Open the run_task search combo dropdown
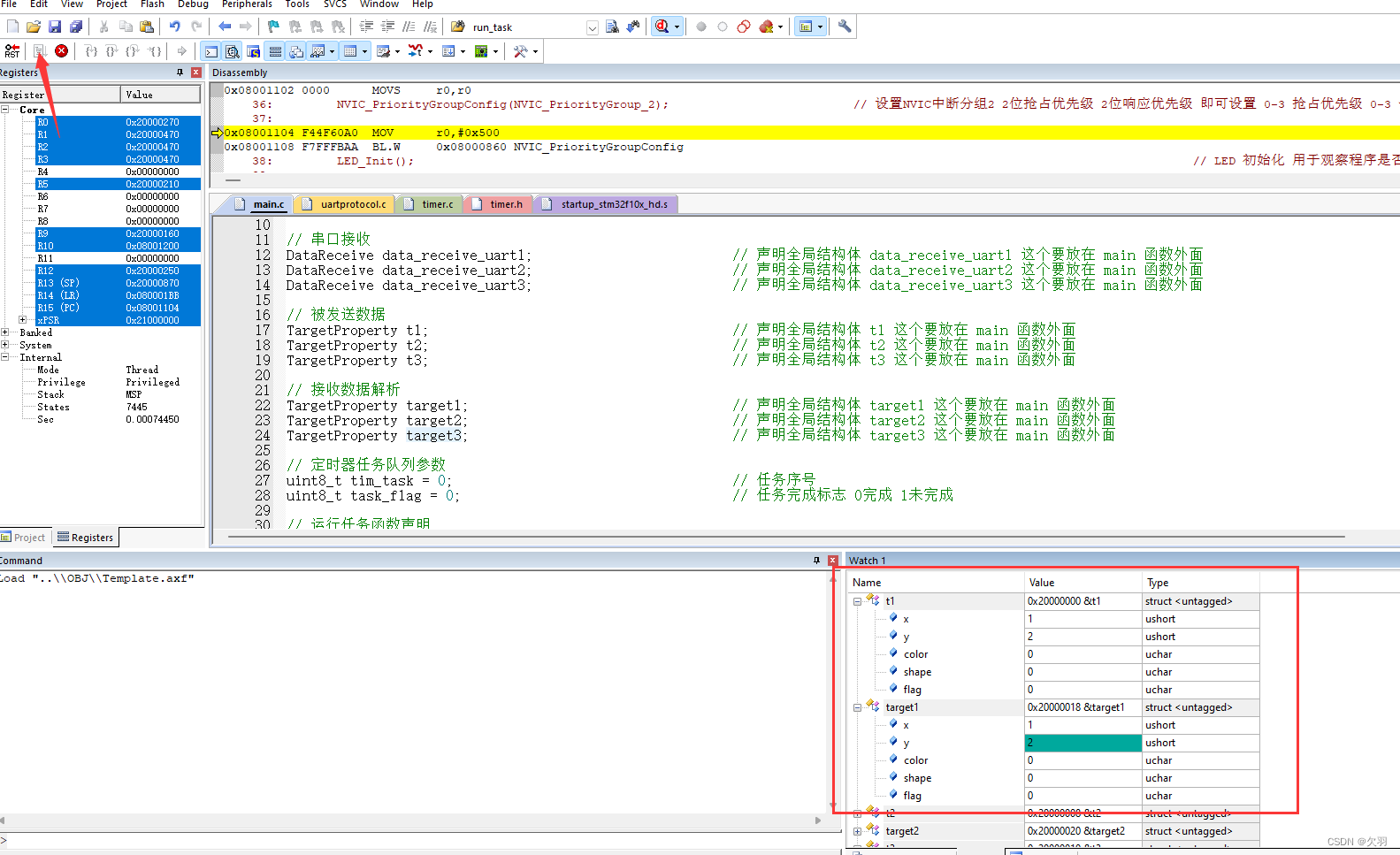Image resolution: width=1400 pixels, height=855 pixels. [593, 27]
